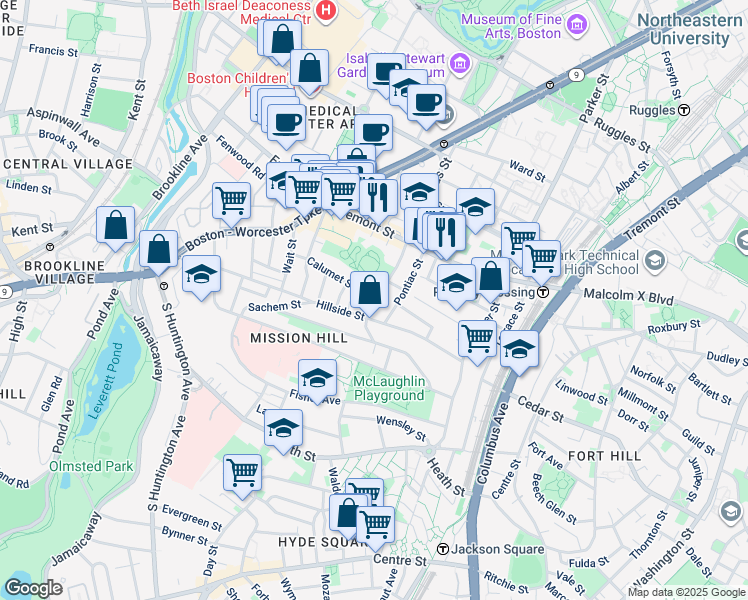Click the grocery cart marker near Olmsted Park
Image resolution: width=748 pixels, height=600 pixels.
[x=242, y=475]
